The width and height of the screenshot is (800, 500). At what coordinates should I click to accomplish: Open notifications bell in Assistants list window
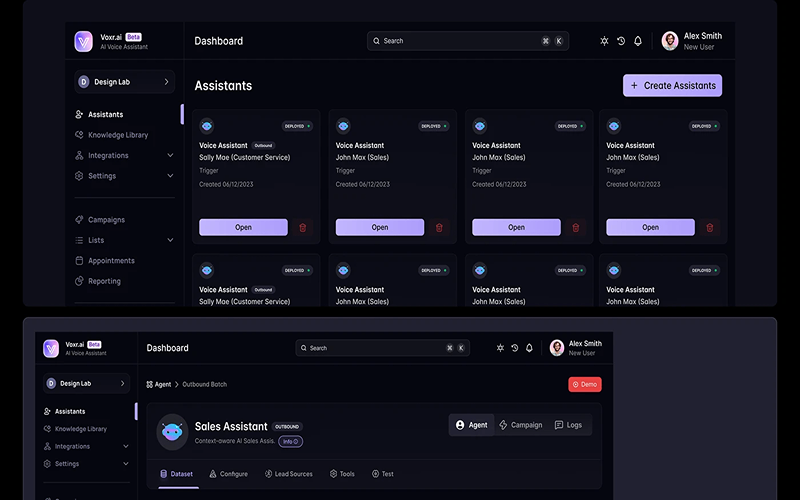638,41
